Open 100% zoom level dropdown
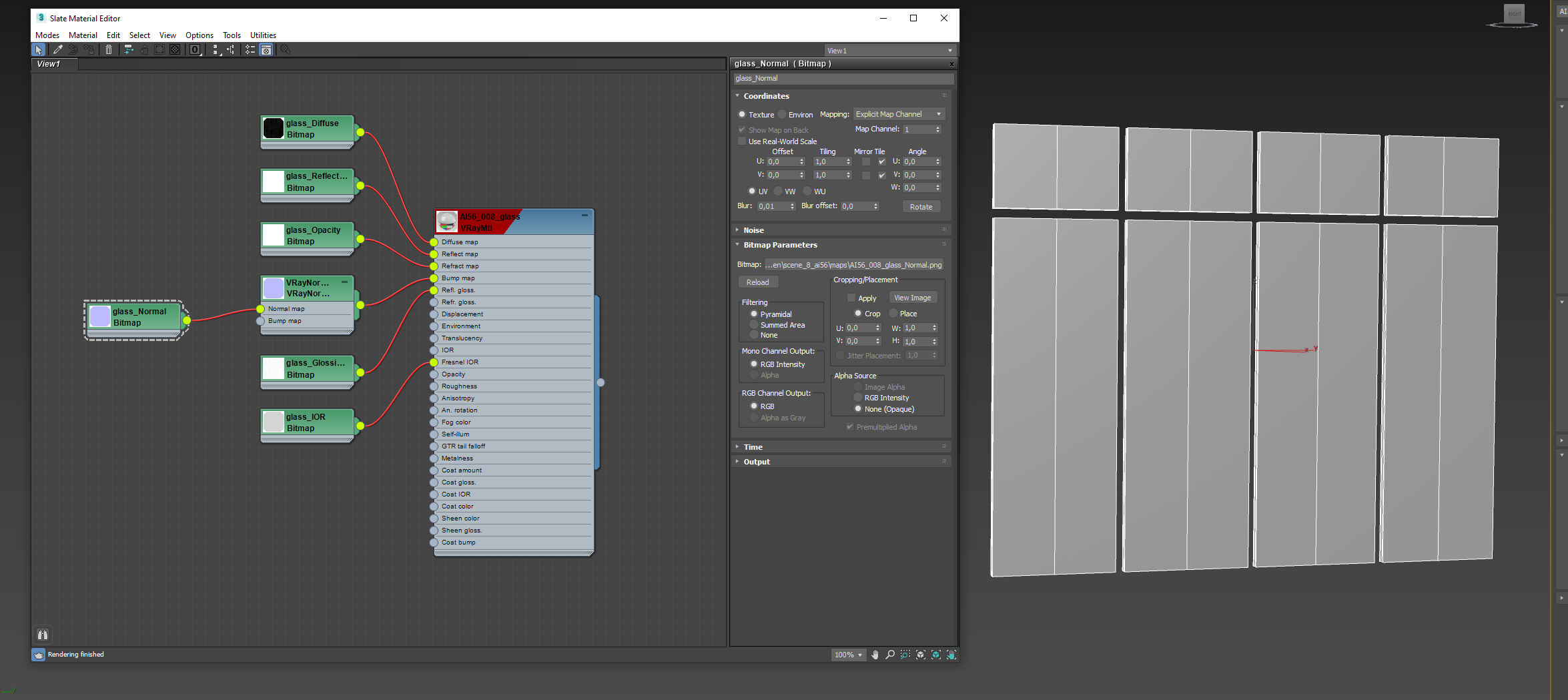The image size is (1568, 700). (x=848, y=655)
